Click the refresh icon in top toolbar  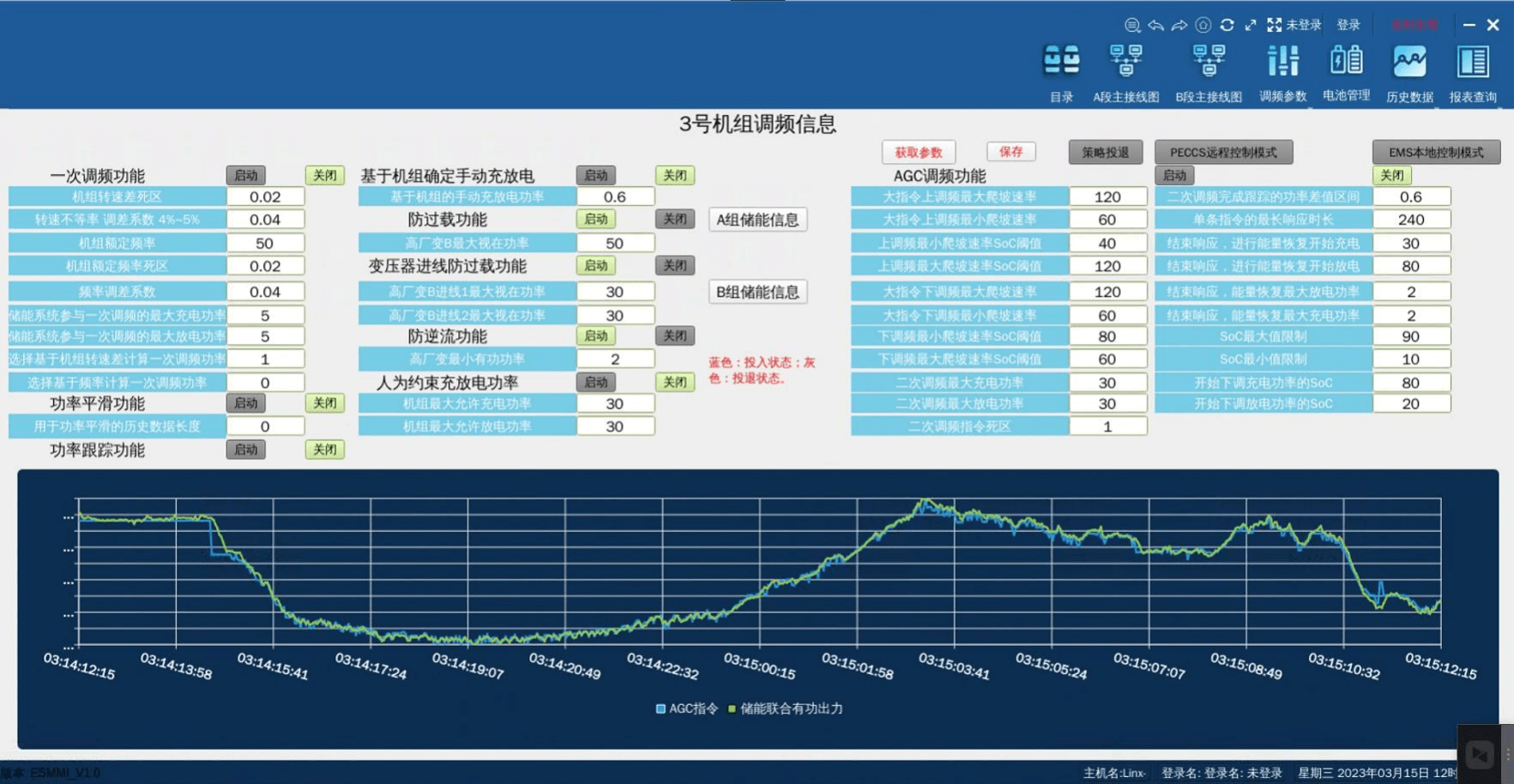click(1227, 25)
